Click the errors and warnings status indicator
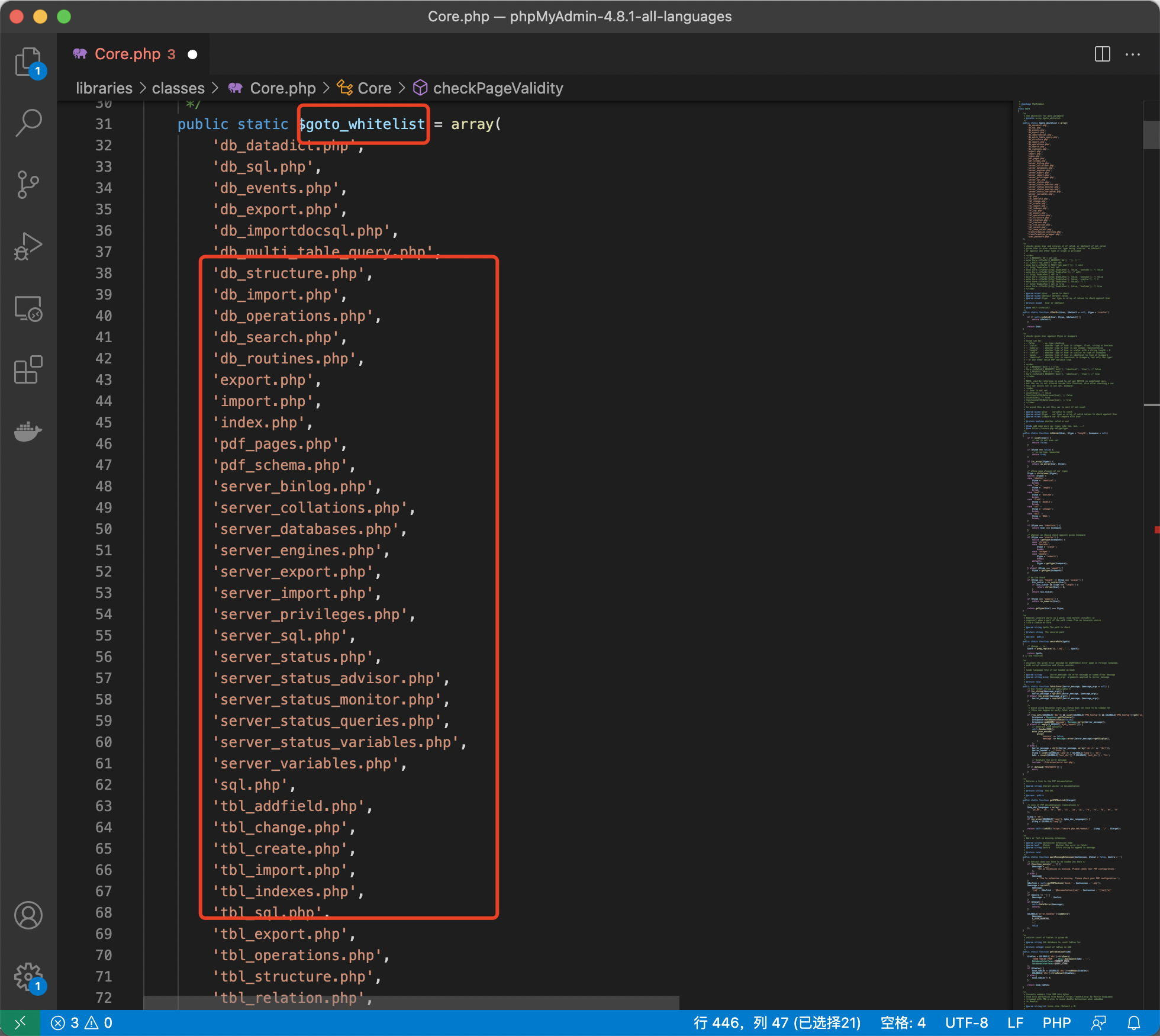 [82, 1023]
